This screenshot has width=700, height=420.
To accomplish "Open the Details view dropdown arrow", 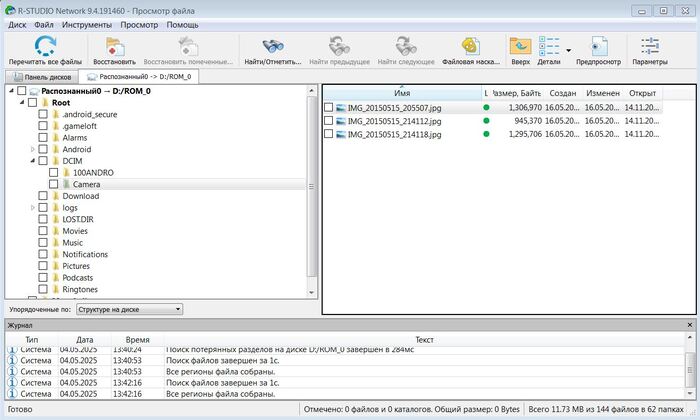I will pos(568,50).
